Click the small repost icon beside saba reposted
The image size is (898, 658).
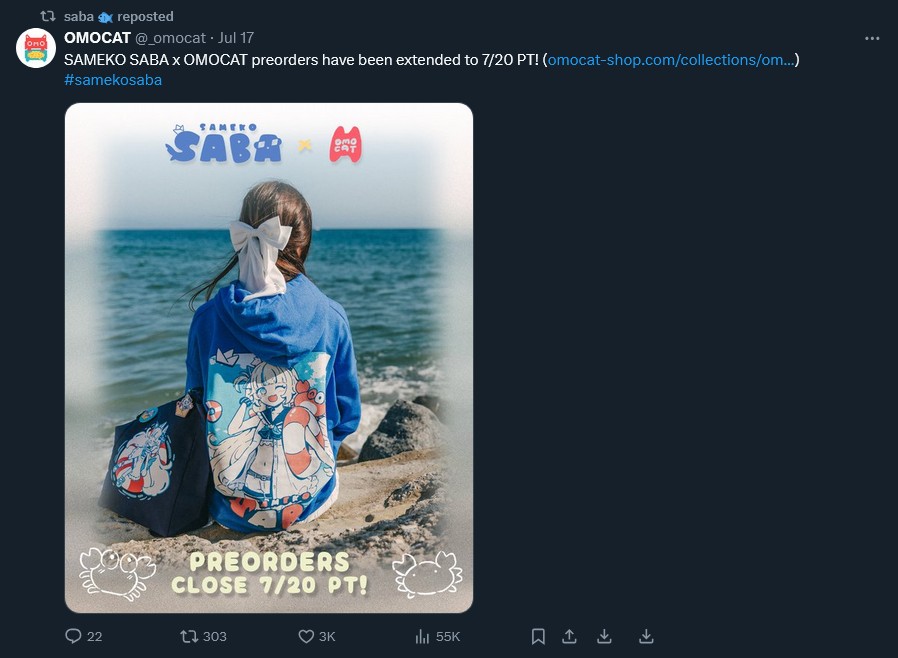click(x=48, y=16)
